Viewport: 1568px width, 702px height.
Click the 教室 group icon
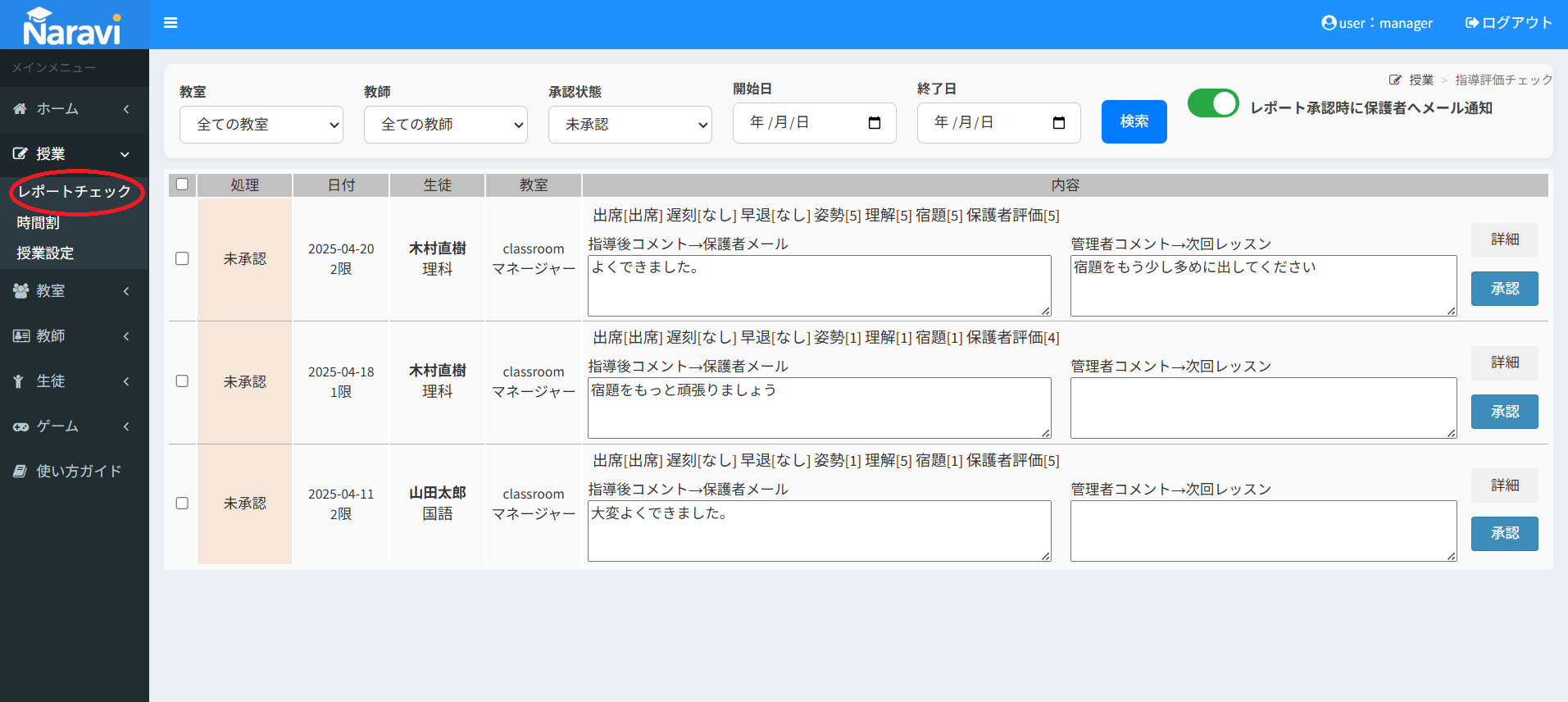tap(20, 291)
